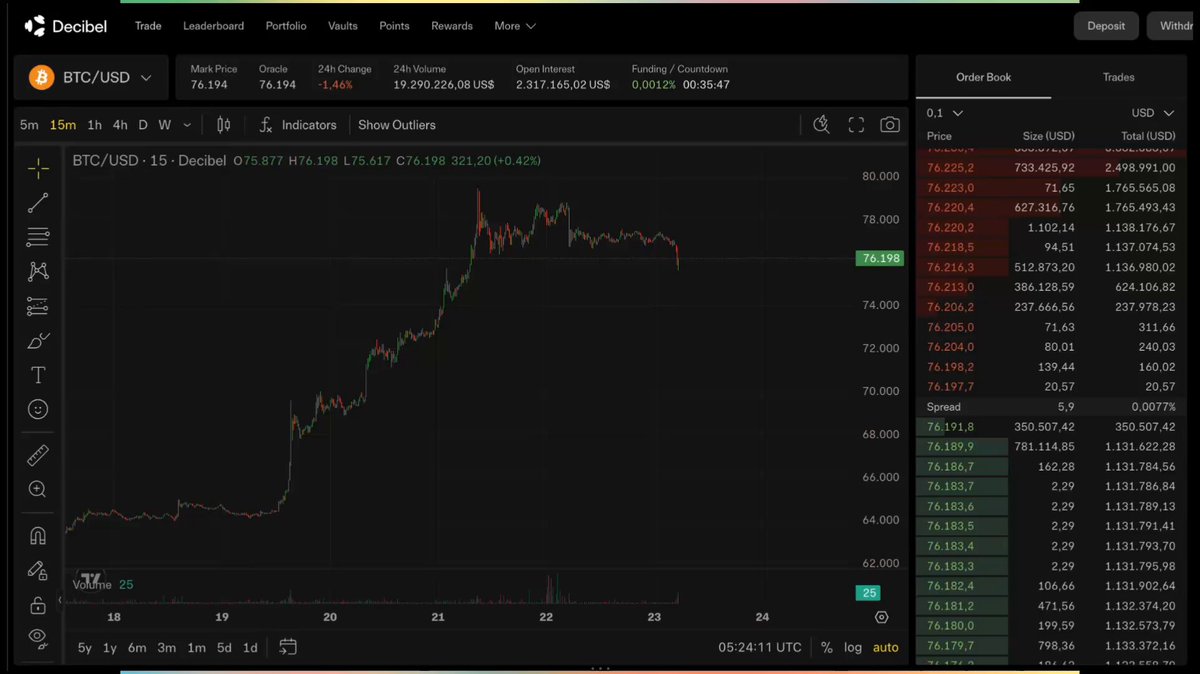
Task: Toggle percent scale on price axis
Action: (826, 647)
